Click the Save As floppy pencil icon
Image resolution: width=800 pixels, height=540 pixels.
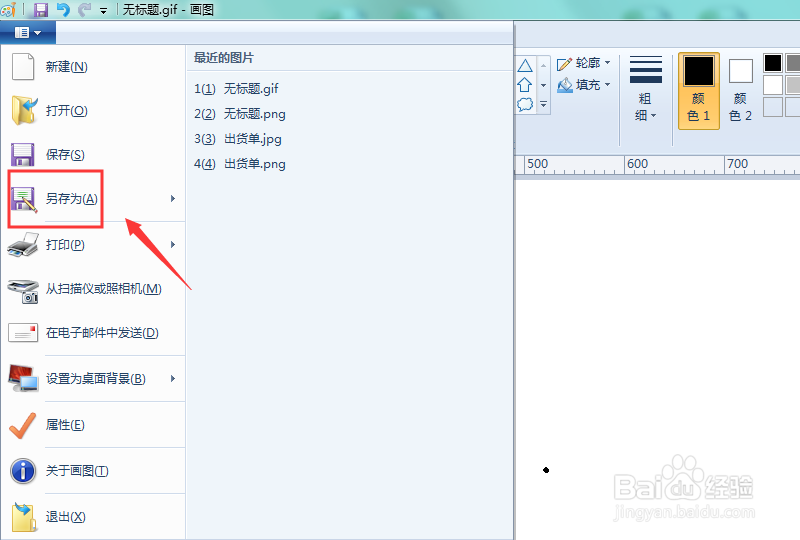click(24, 199)
